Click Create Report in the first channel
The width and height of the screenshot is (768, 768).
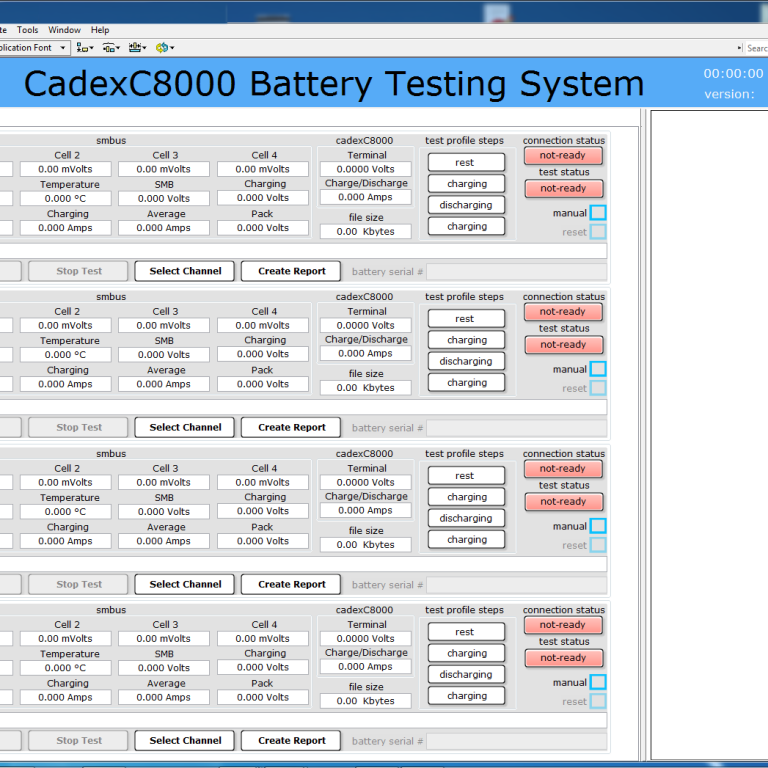291,271
